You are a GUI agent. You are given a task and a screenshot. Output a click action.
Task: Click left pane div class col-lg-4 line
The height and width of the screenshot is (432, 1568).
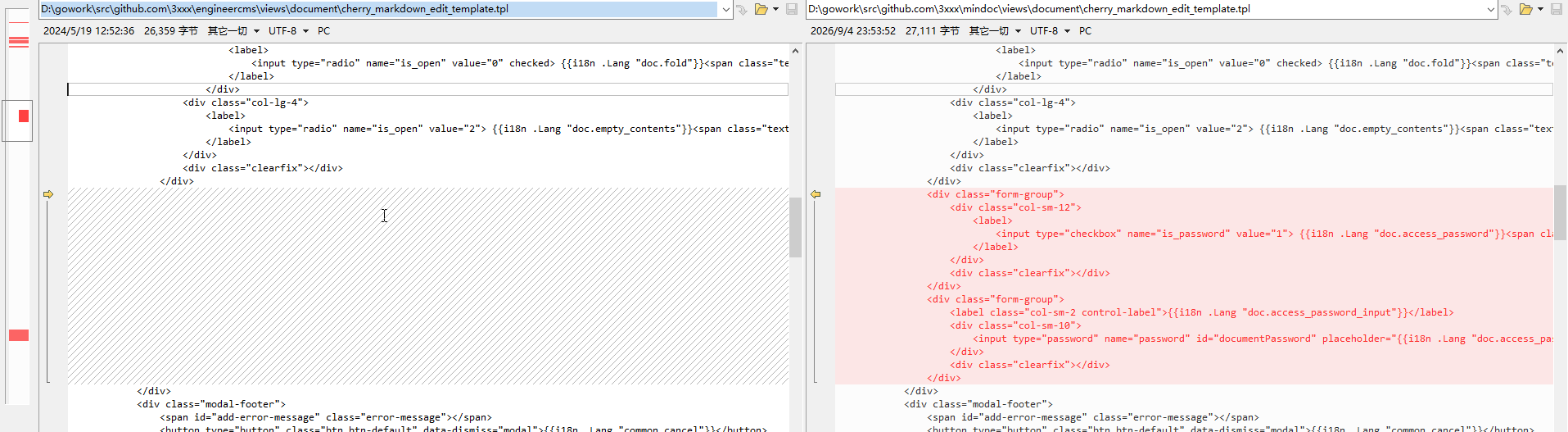pyautogui.click(x=246, y=102)
